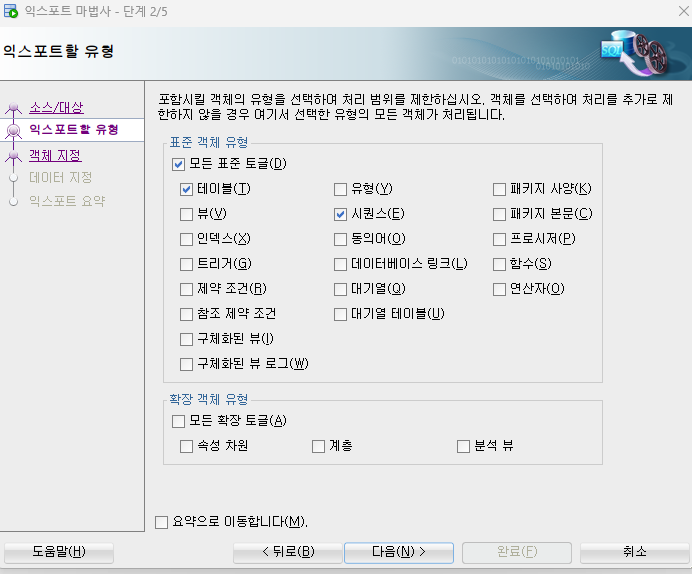
Task: Check the 대기열 테이블(U) option
Action: [340, 315]
